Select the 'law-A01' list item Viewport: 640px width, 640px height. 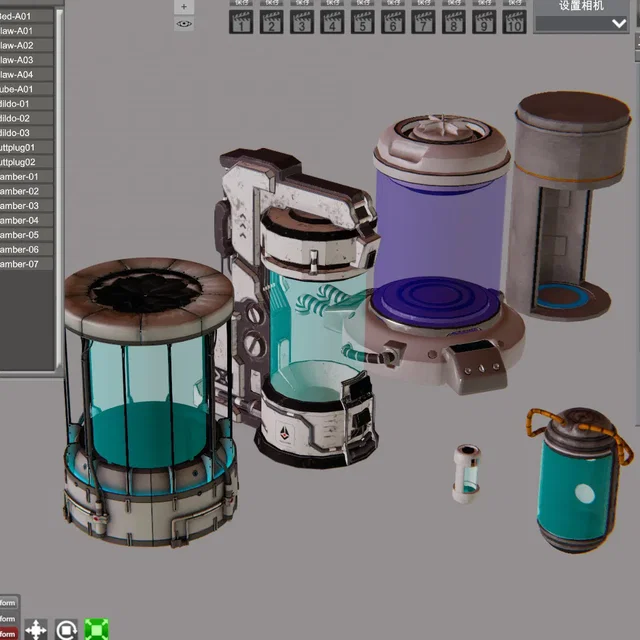(26, 31)
